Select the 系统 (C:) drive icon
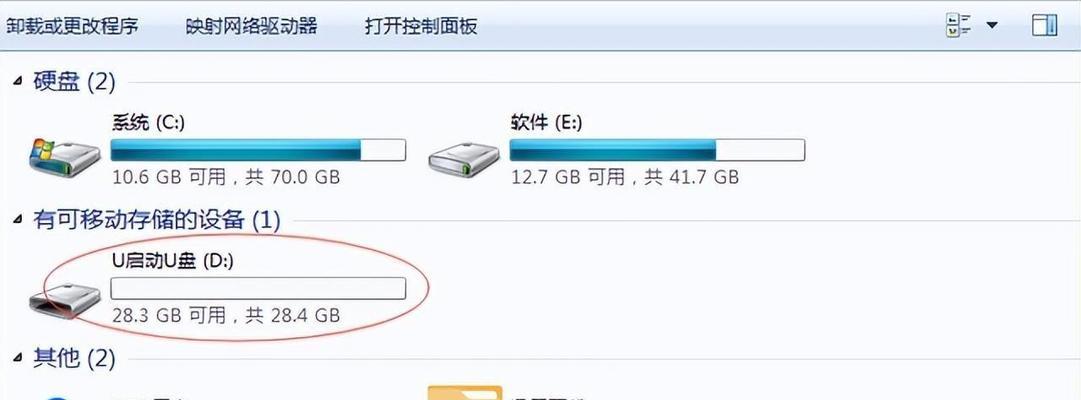Viewport: 1081px width, 400px height. [x=65, y=156]
